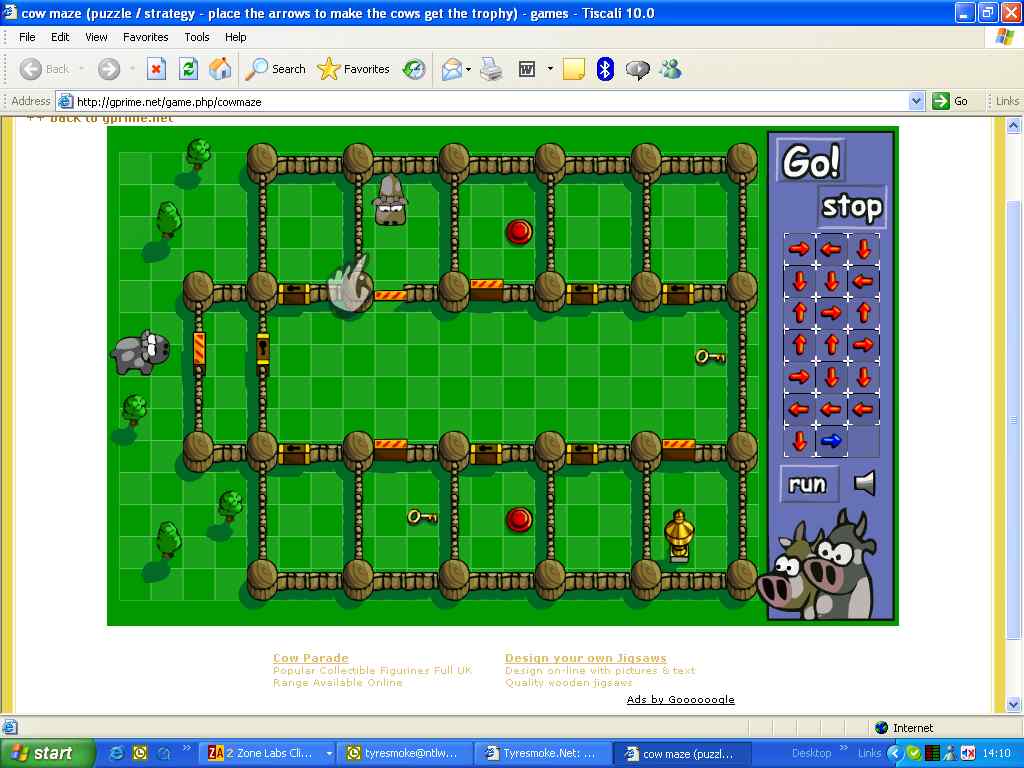Open the Favorites pane from toolbar
Viewport: 1024px width, 768px height.
(353, 69)
